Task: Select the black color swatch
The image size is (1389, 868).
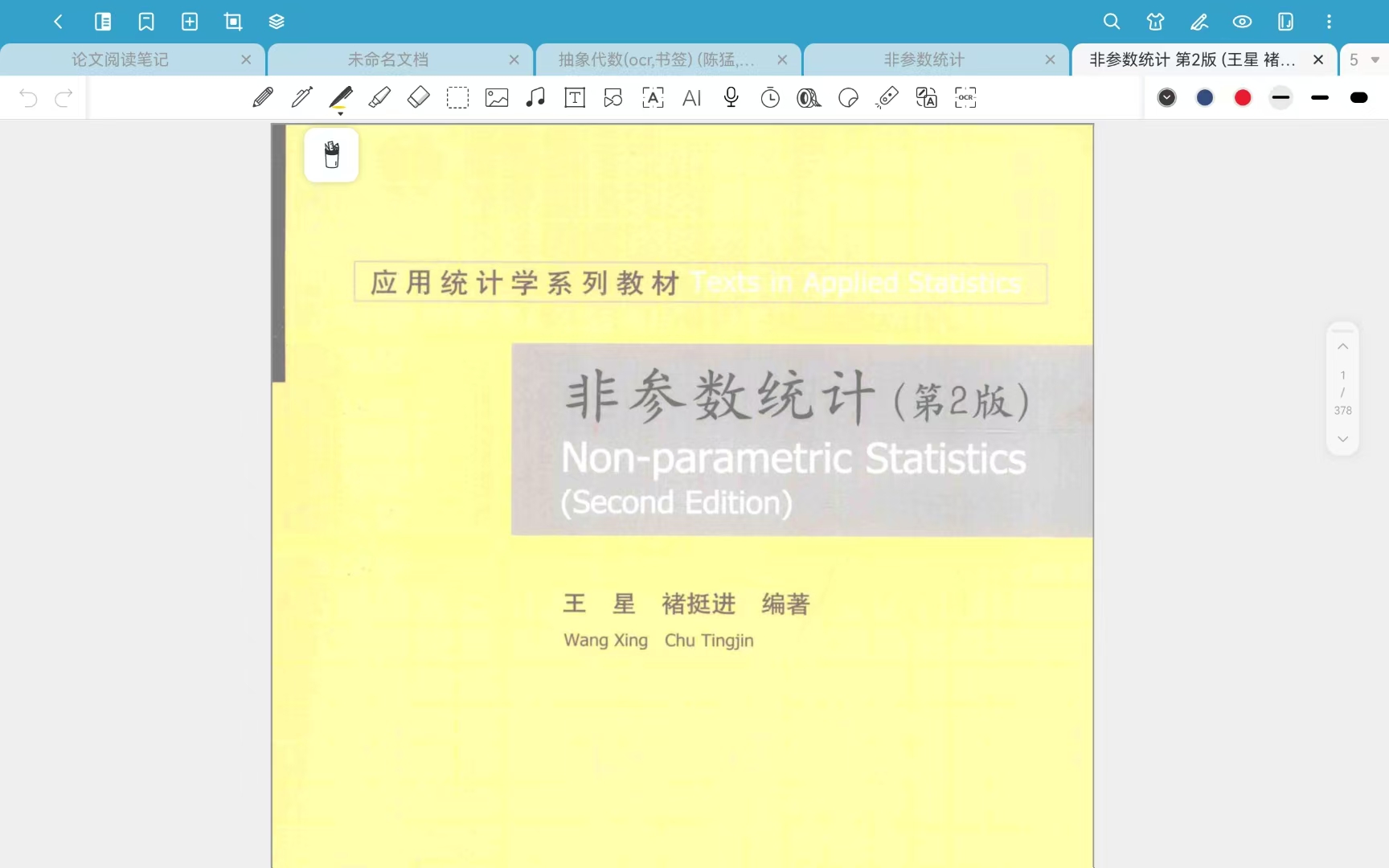Action: [x=1167, y=98]
